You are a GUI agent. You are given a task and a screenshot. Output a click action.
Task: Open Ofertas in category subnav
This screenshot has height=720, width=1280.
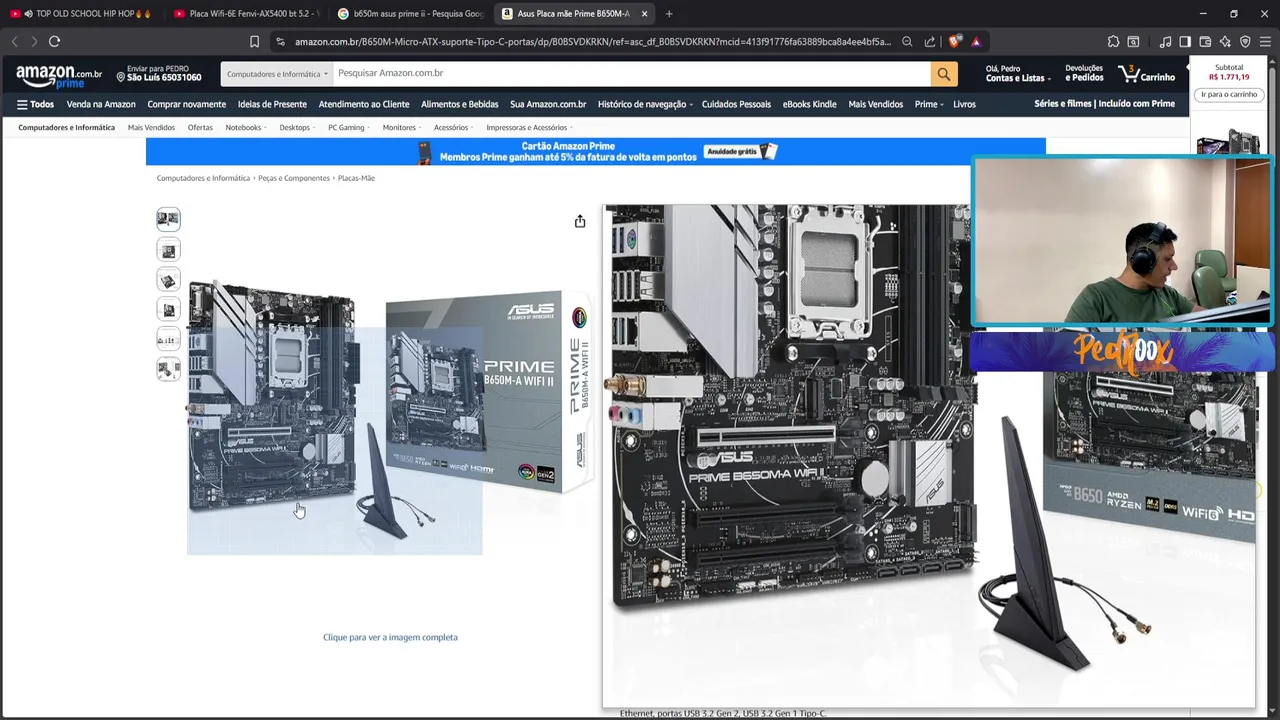click(200, 128)
